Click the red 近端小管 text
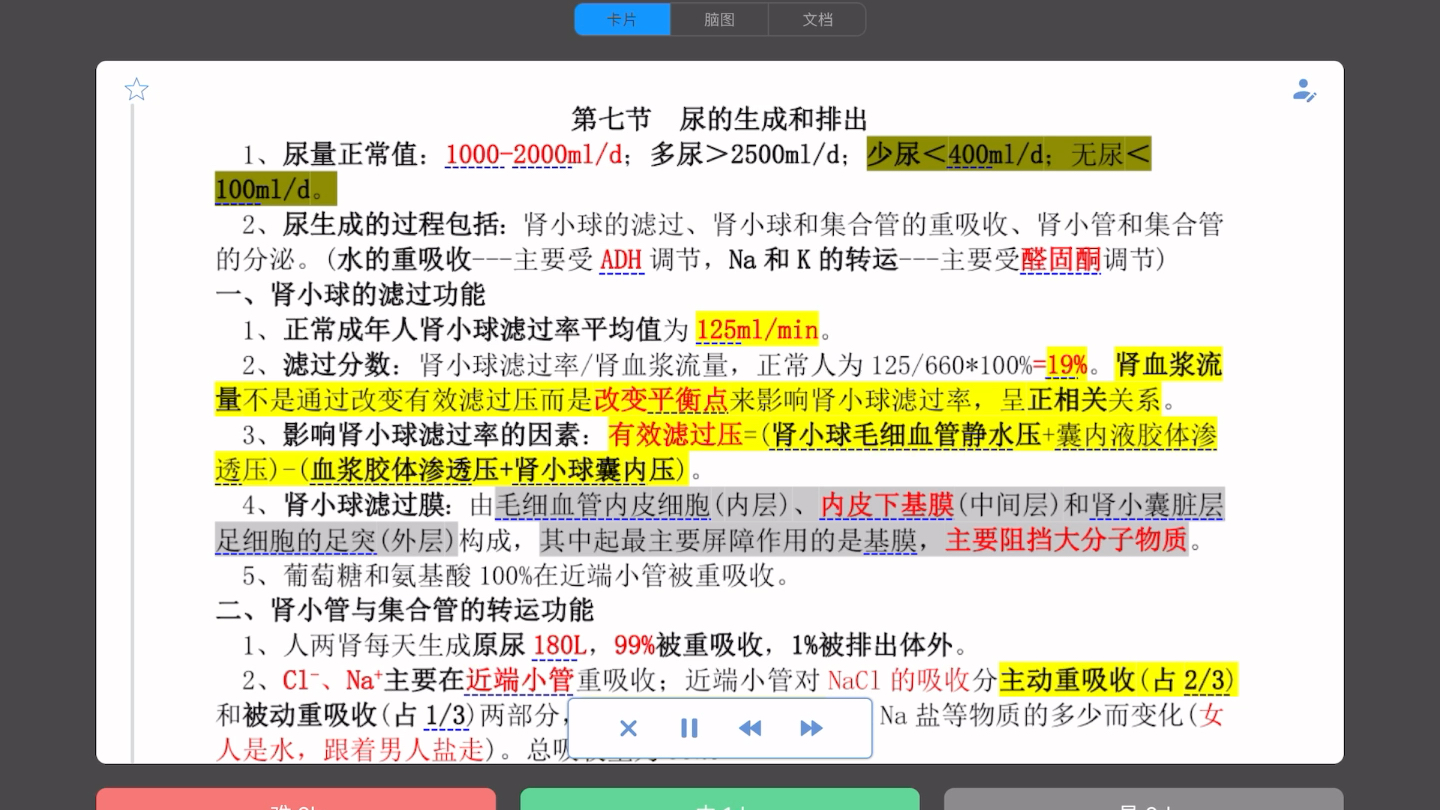 tap(520, 681)
